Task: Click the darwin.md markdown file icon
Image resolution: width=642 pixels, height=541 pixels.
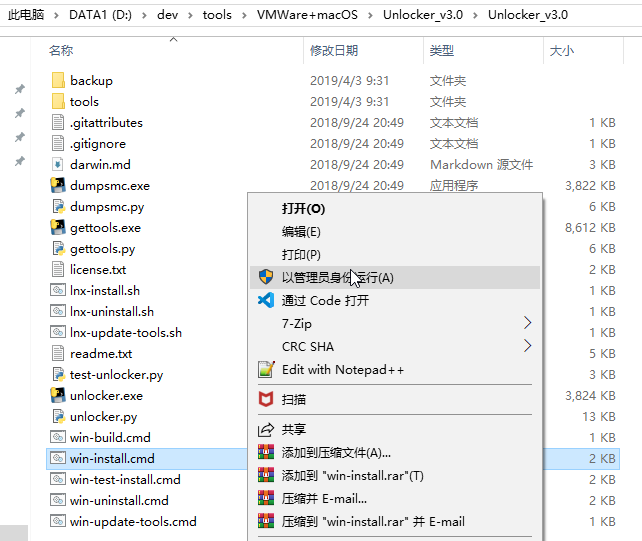Action: click(58, 164)
